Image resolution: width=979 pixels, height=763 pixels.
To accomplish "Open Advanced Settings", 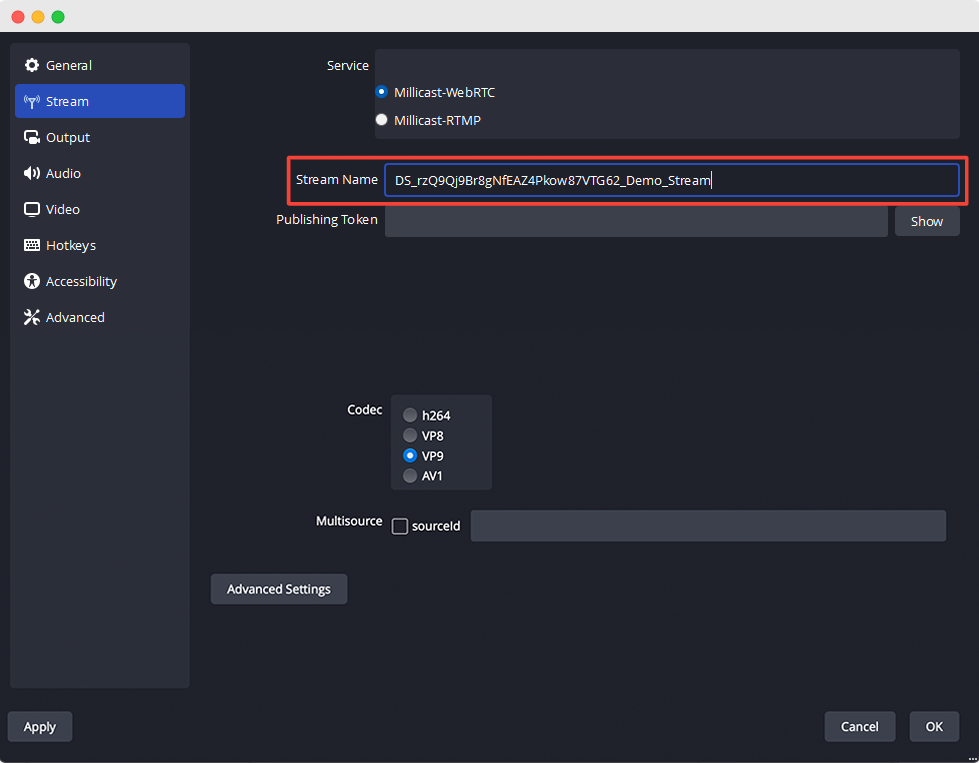I will coord(278,589).
